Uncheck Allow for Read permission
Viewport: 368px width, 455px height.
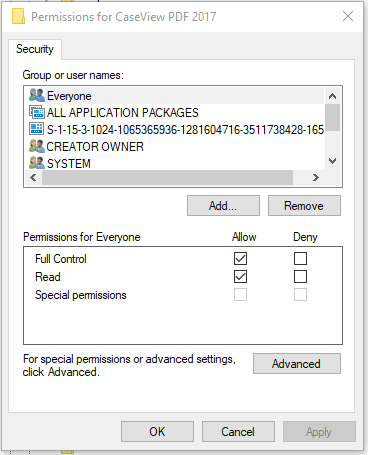pos(240,276)
